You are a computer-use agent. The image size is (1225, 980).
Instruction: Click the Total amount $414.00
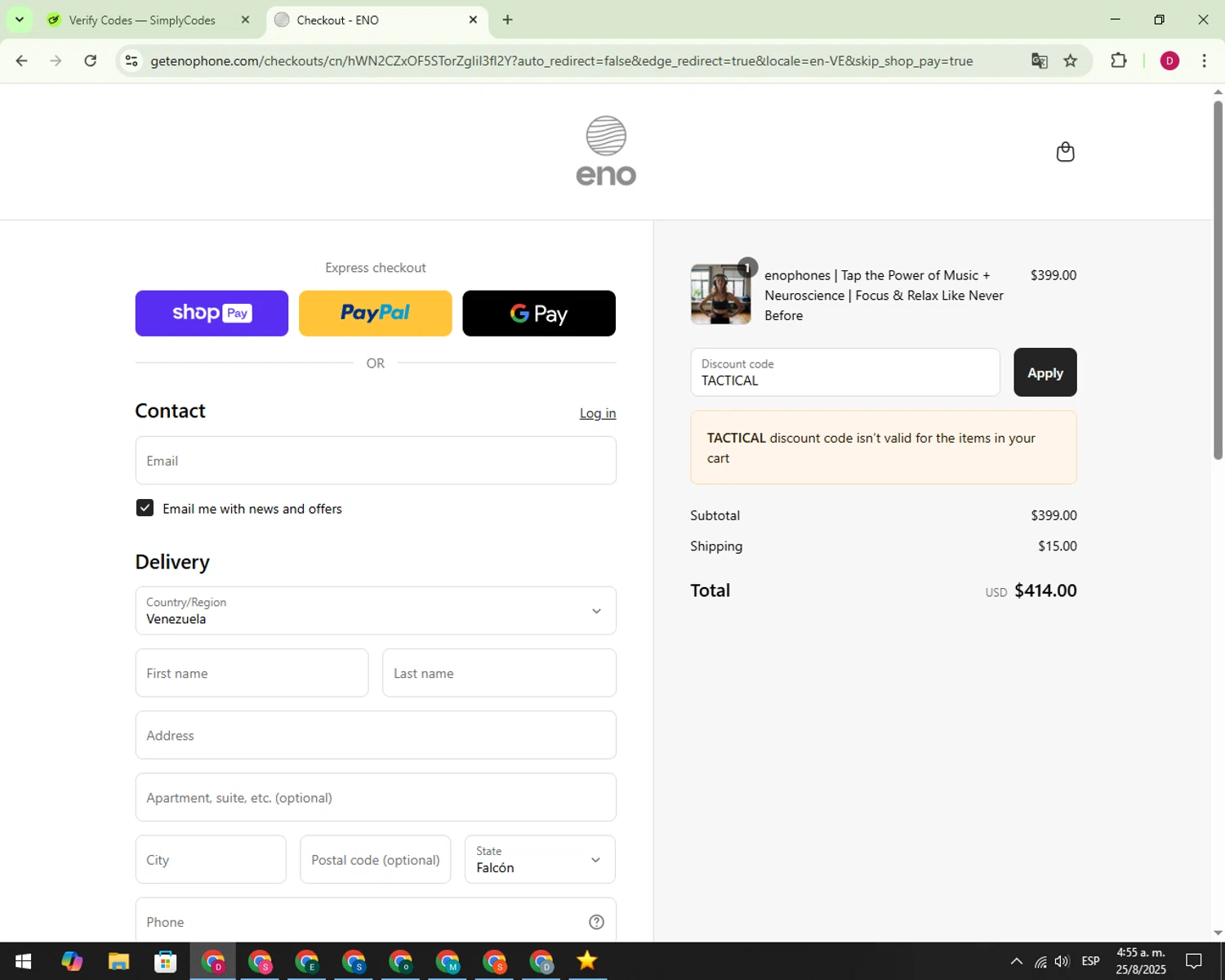coord(1045,590)
